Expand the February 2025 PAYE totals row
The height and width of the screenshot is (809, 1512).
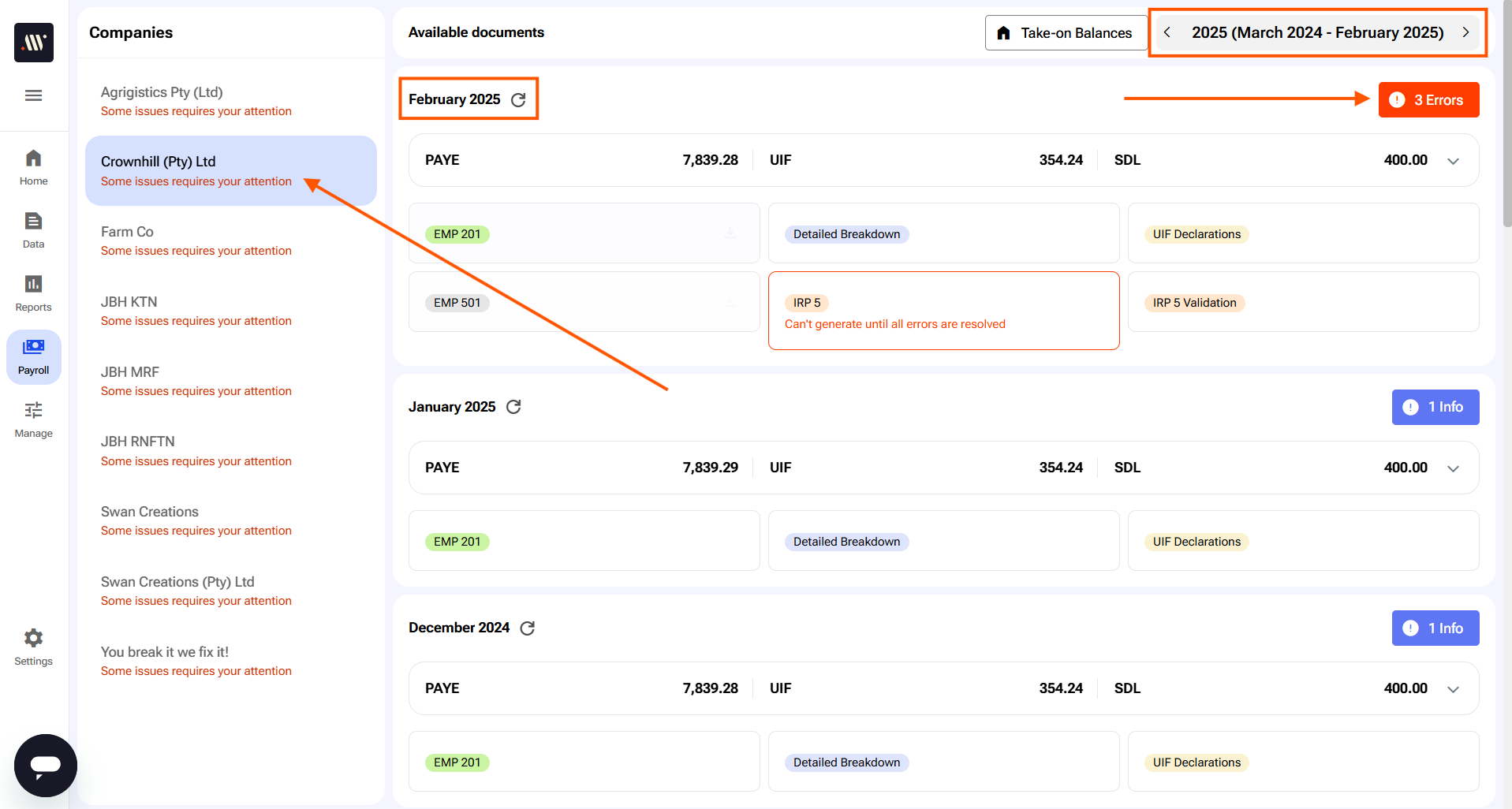click(x=1453, y=161)
